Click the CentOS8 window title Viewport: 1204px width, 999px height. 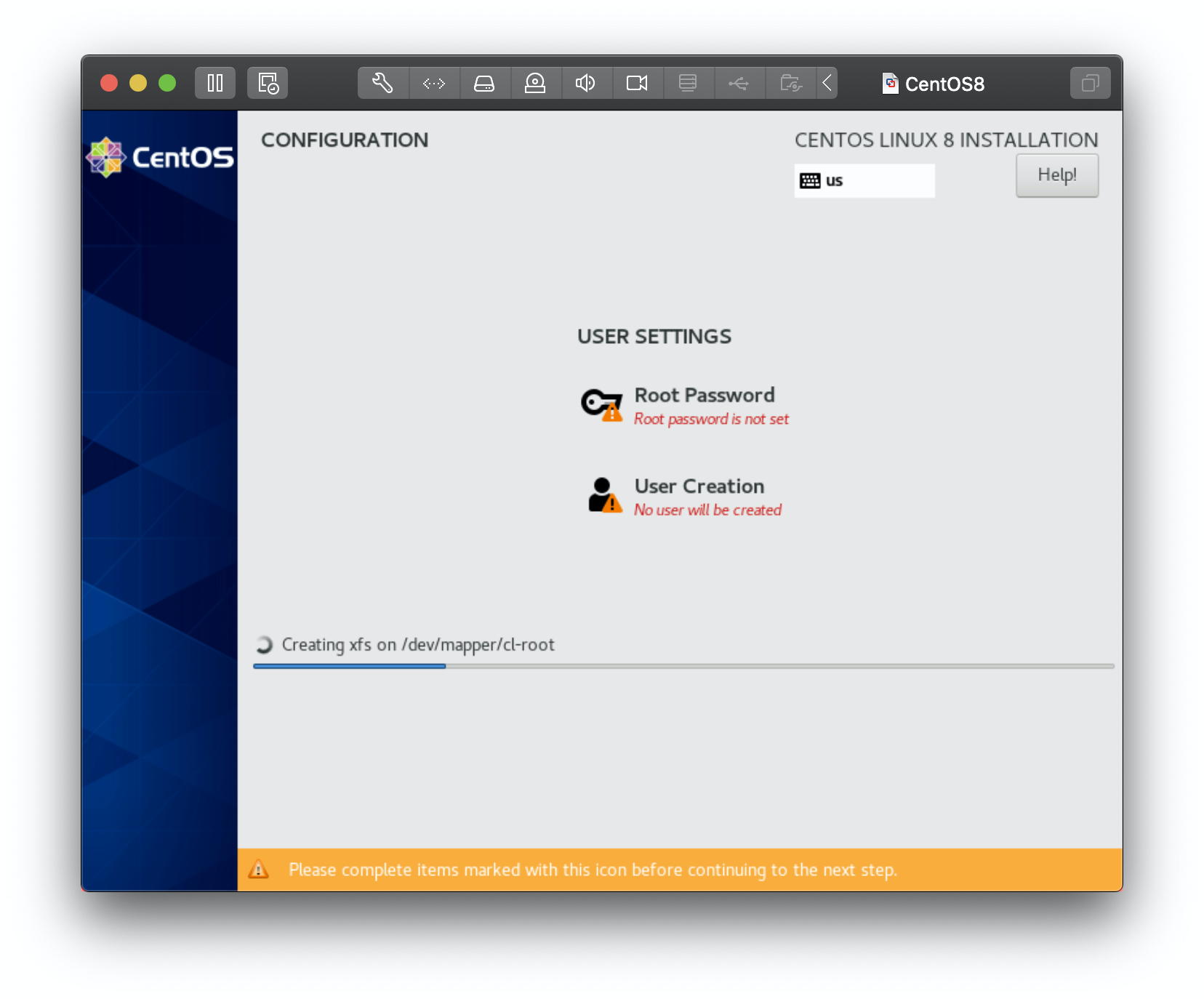tap(944, 84)
